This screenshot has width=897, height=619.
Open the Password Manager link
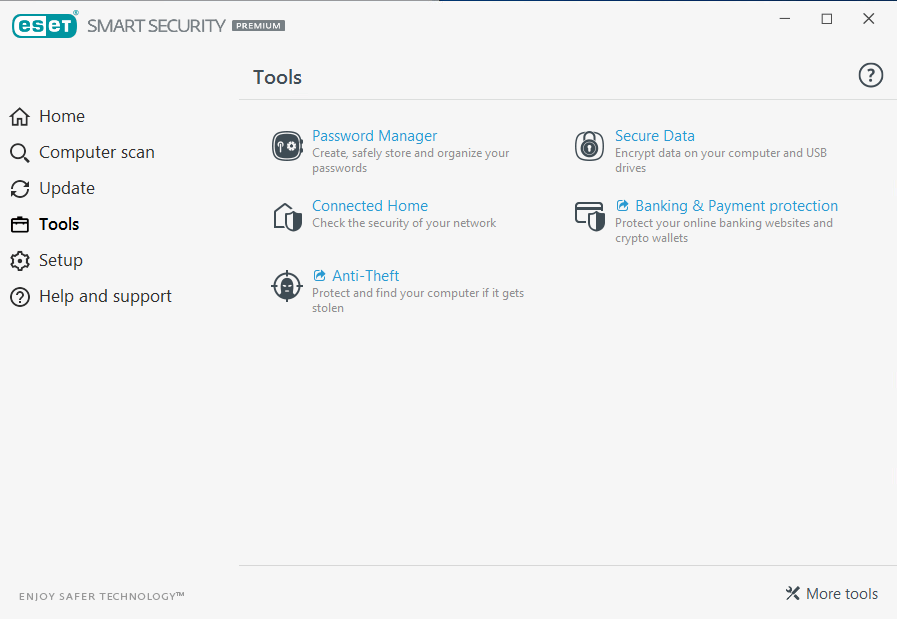(x=374, y=136)
